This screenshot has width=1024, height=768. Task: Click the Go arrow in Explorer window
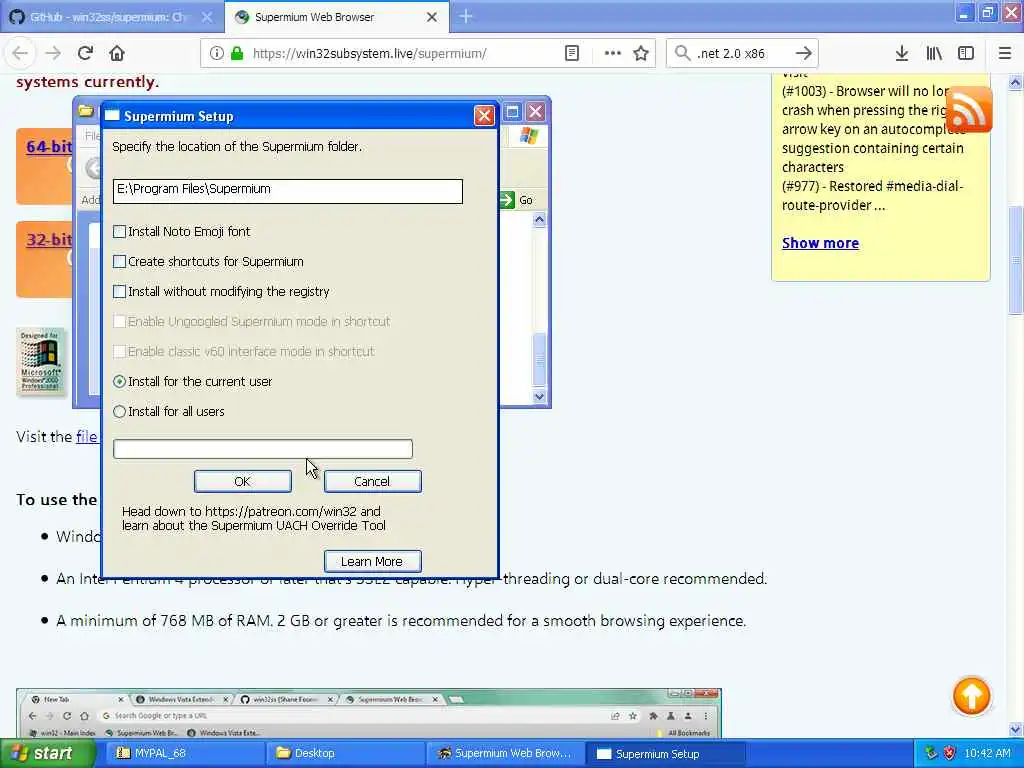pos(507,200)
